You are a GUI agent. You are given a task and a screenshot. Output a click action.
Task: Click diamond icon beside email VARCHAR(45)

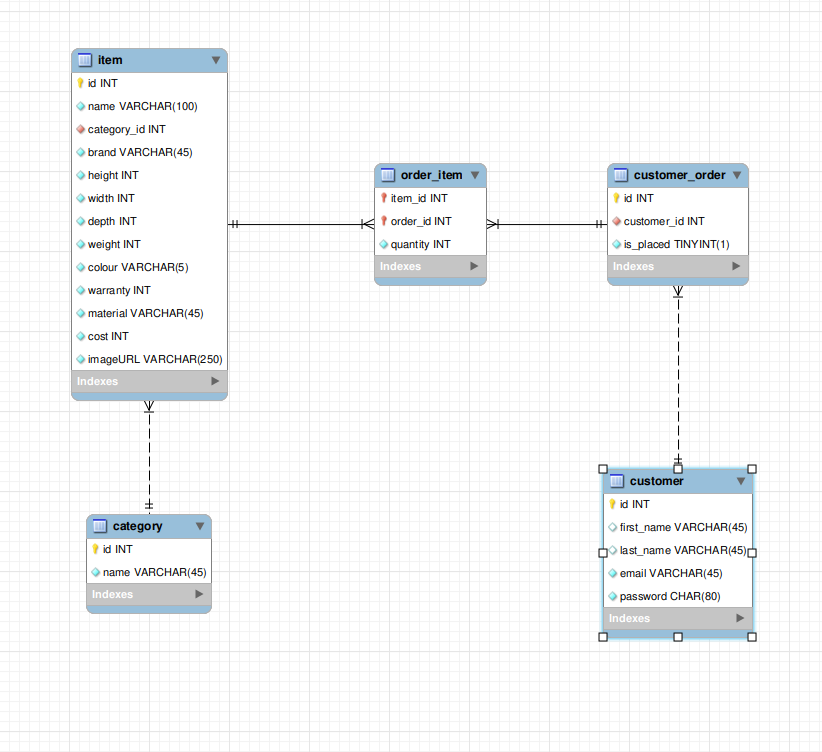(612, 573)
